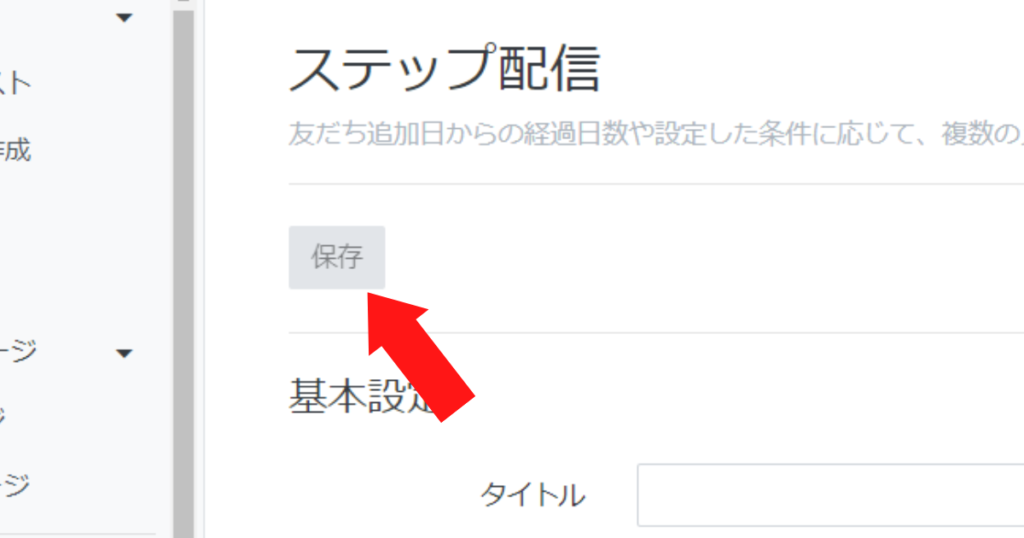
Task: Click the description text starting 友だち追加日
Action: (656, 134)
